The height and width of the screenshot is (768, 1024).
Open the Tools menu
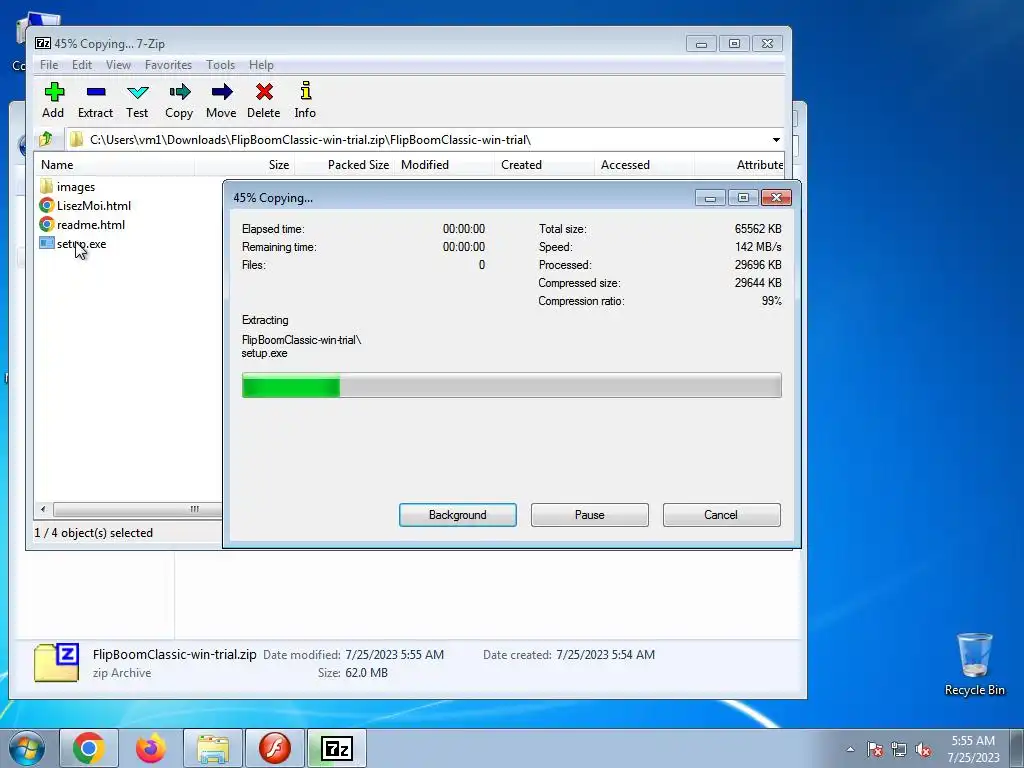[220, 65]
